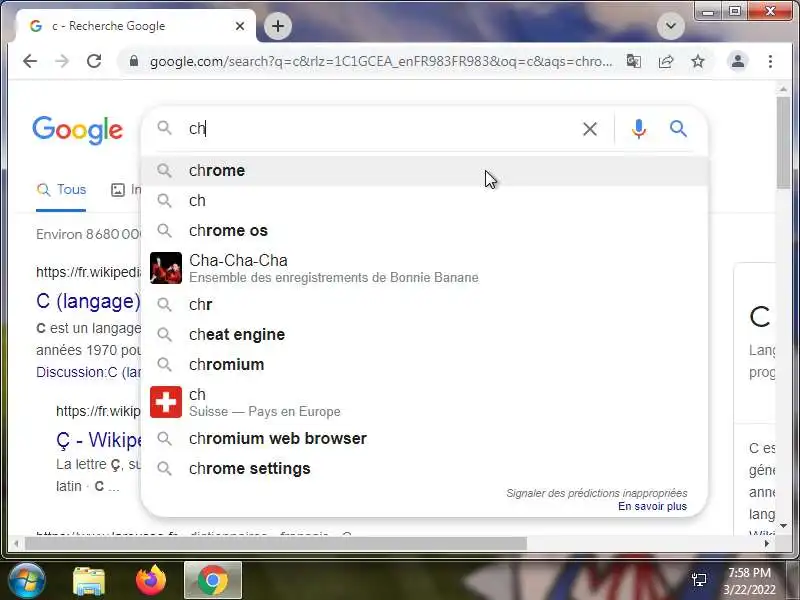Clear the search box with X

pos(590,129)
